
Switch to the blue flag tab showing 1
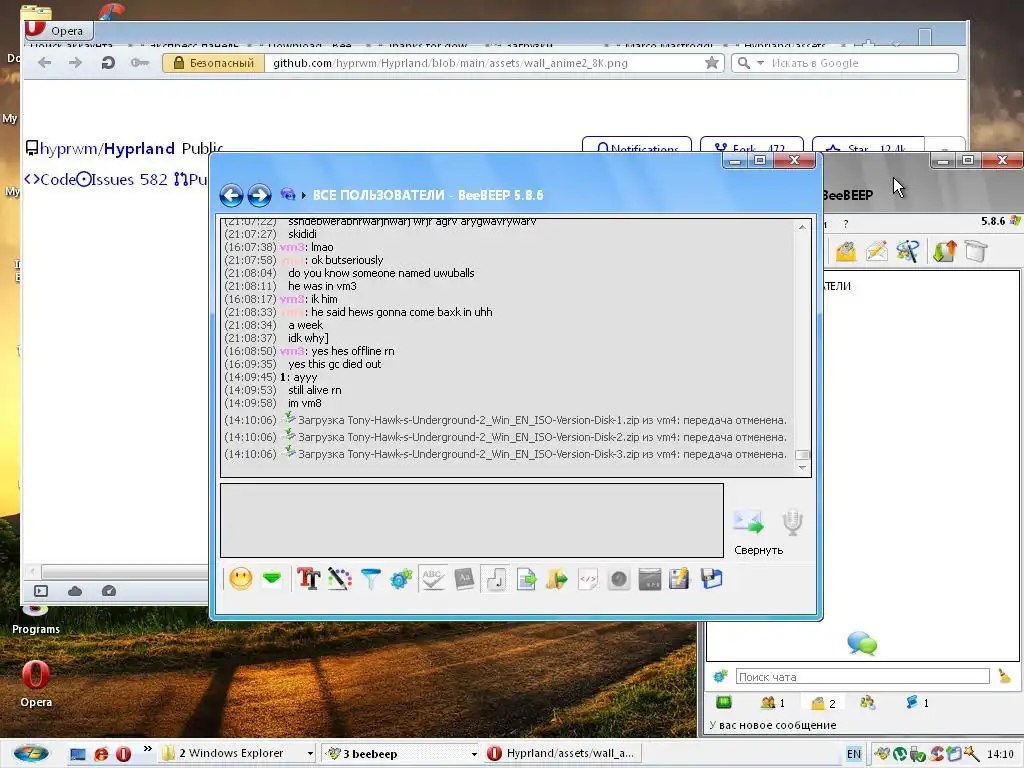917,703
